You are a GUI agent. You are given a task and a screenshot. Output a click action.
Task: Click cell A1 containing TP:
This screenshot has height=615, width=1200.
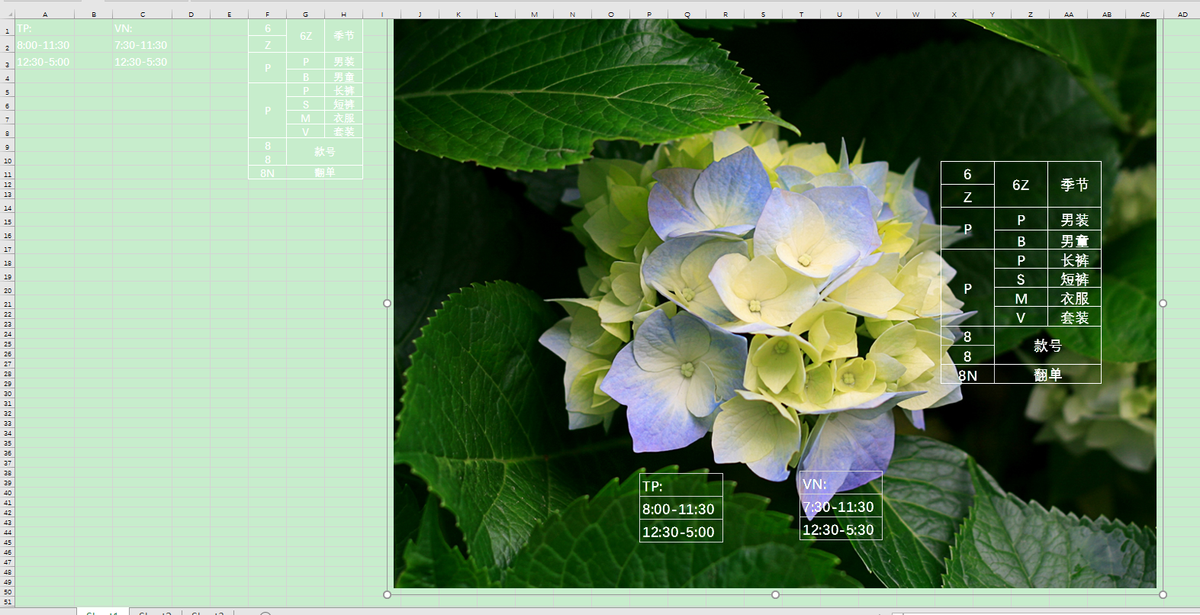click(45, 28)
